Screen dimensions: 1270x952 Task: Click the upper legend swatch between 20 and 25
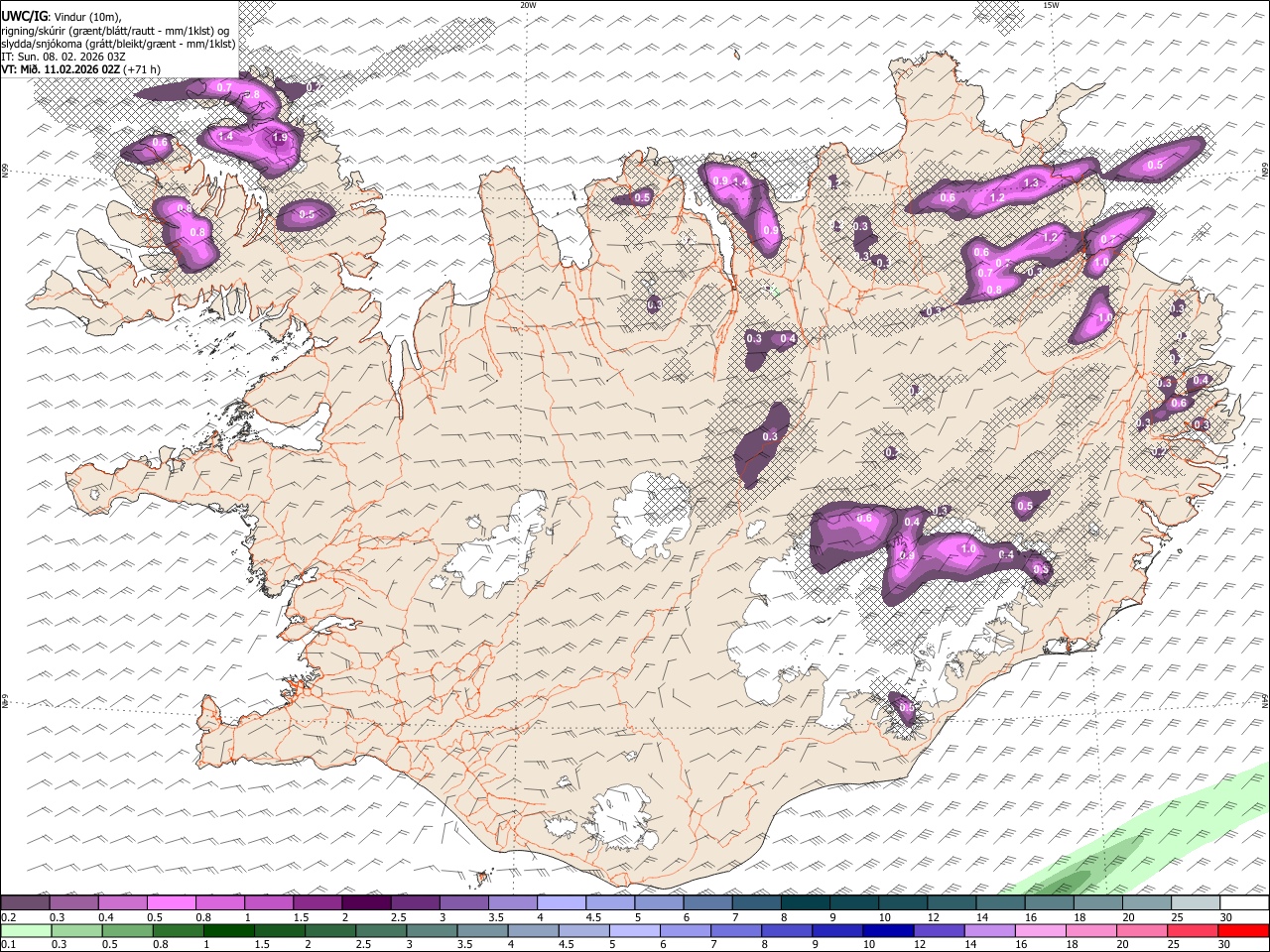coord(1146,903)
